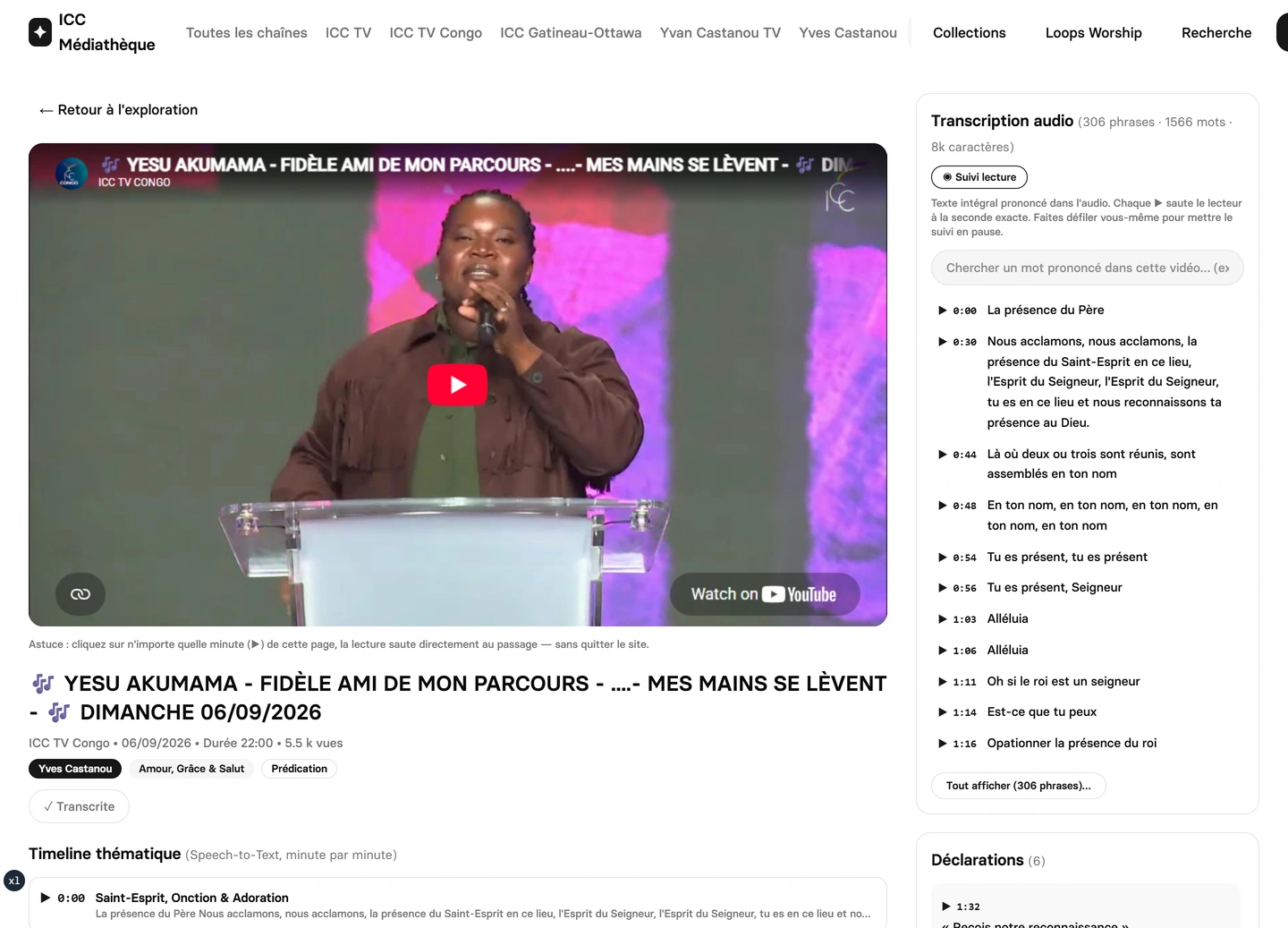Select Yves Castanou in top navigation

click(x=848, y=33)
